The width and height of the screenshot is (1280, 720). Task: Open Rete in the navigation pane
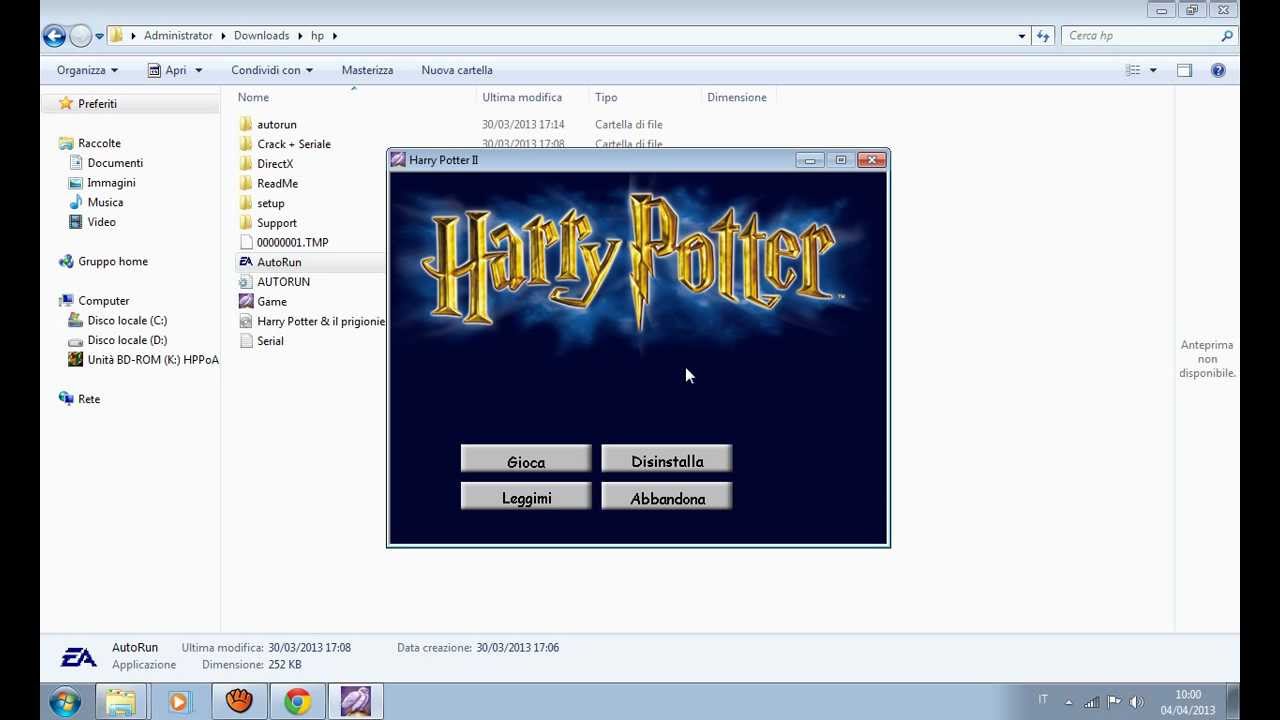click(x=89, y=399)
